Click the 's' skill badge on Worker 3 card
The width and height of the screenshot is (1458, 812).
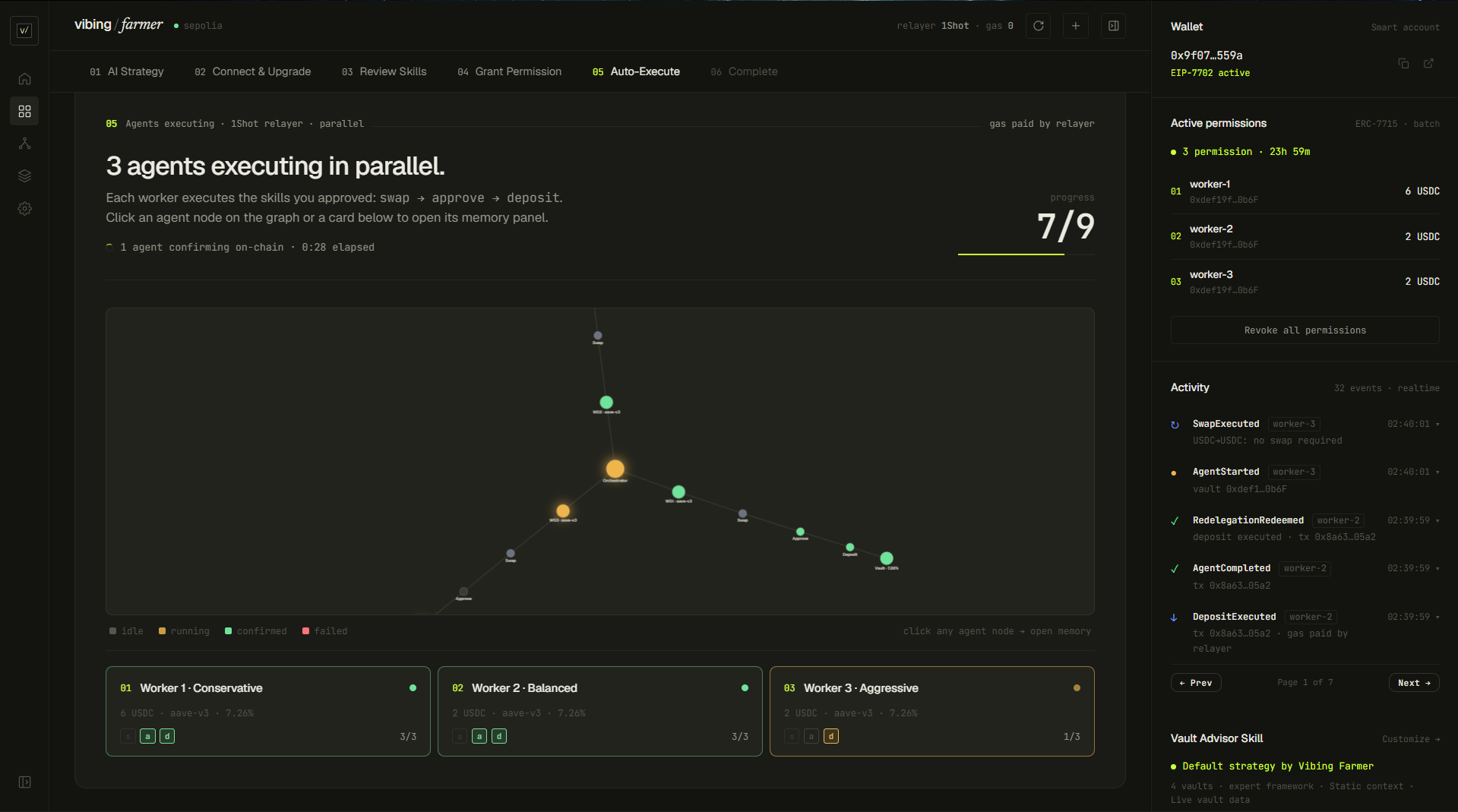click(x=792, y=736)
